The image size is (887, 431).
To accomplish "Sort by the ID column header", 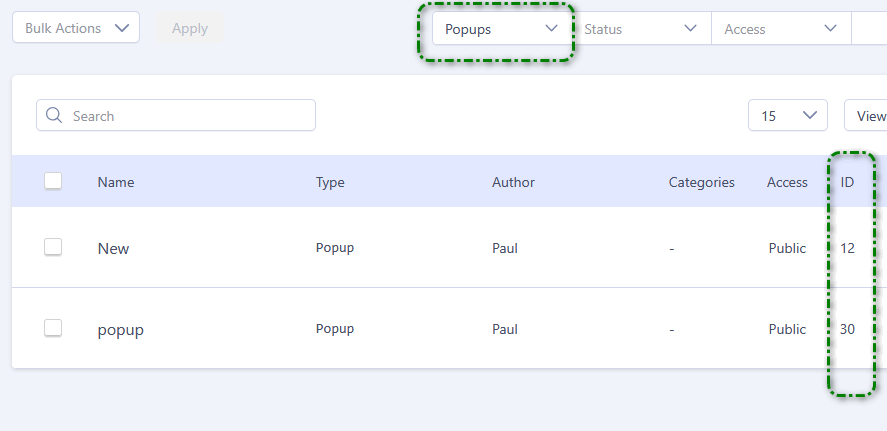I will tap(846, 182).
